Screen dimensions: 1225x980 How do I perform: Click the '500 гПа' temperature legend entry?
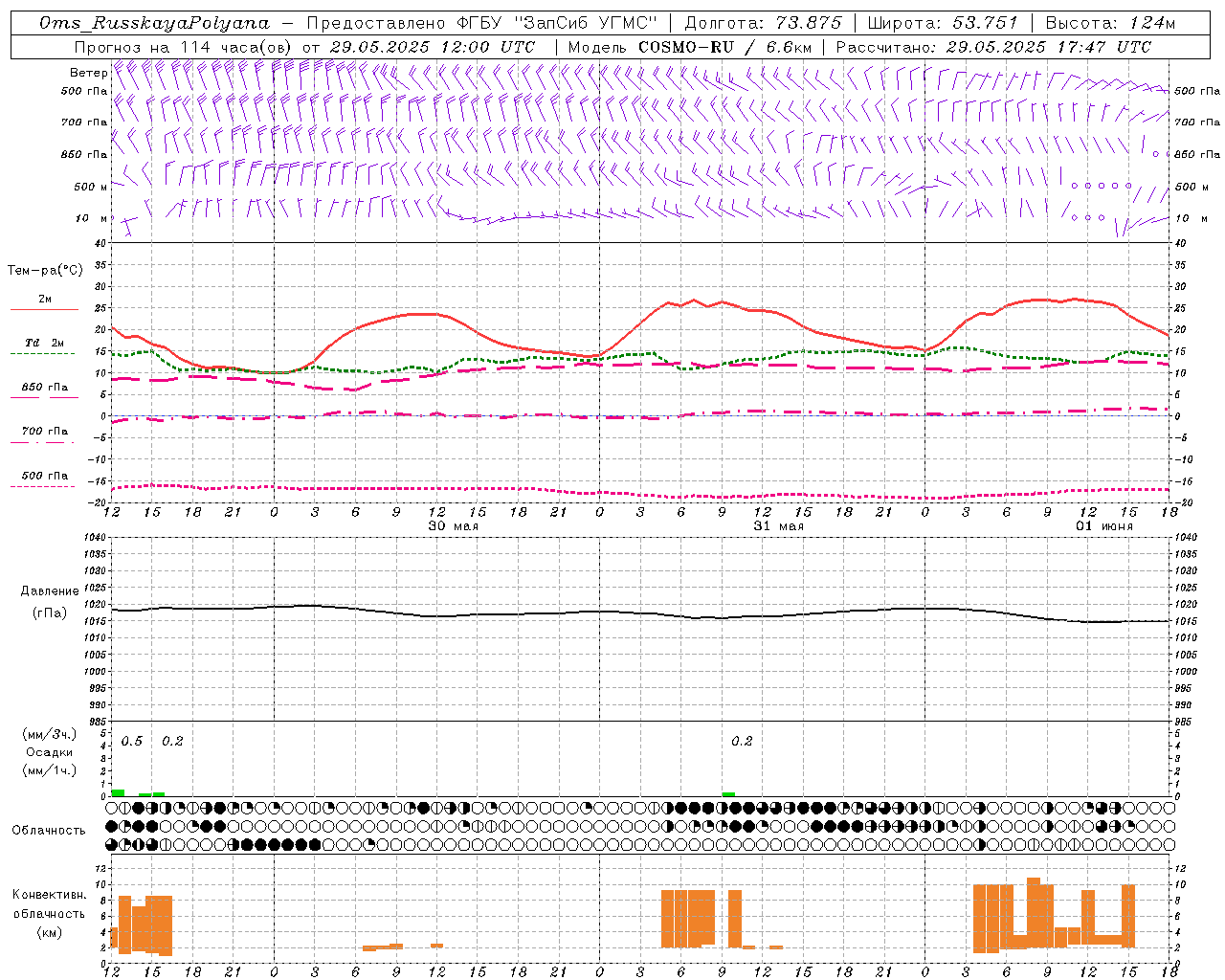(45, 475)
